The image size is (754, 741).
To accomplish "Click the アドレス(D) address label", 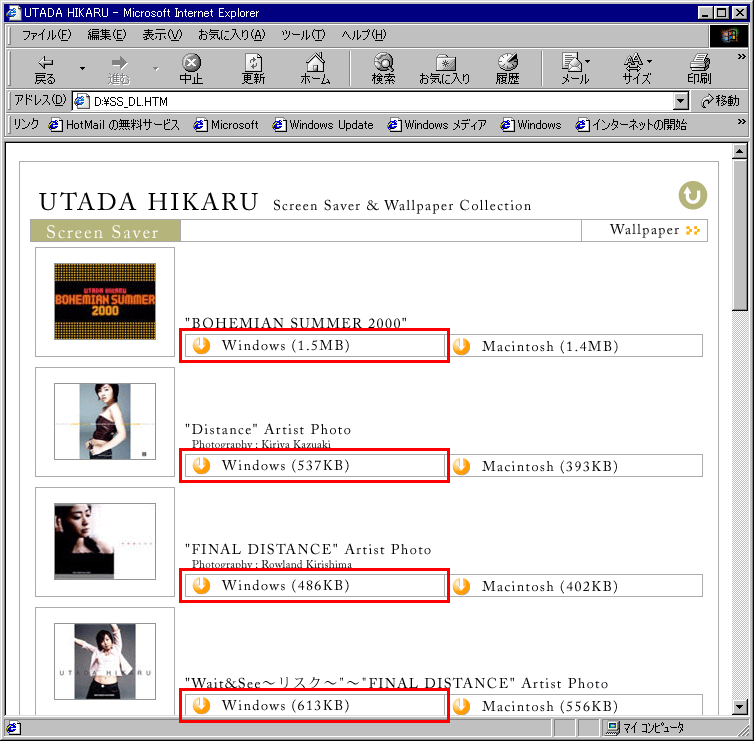I will point(40,100).
